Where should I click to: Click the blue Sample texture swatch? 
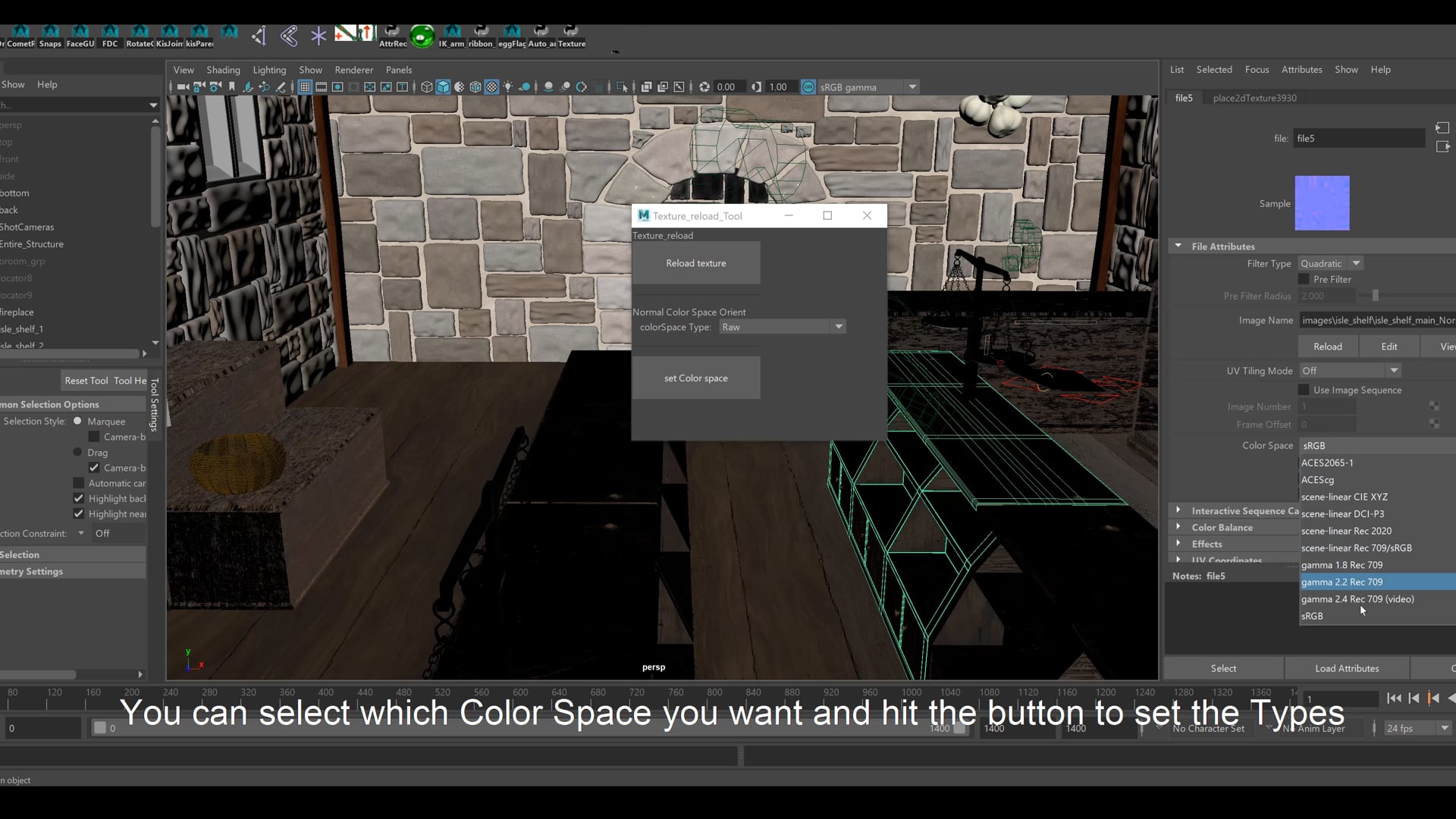1323,202
